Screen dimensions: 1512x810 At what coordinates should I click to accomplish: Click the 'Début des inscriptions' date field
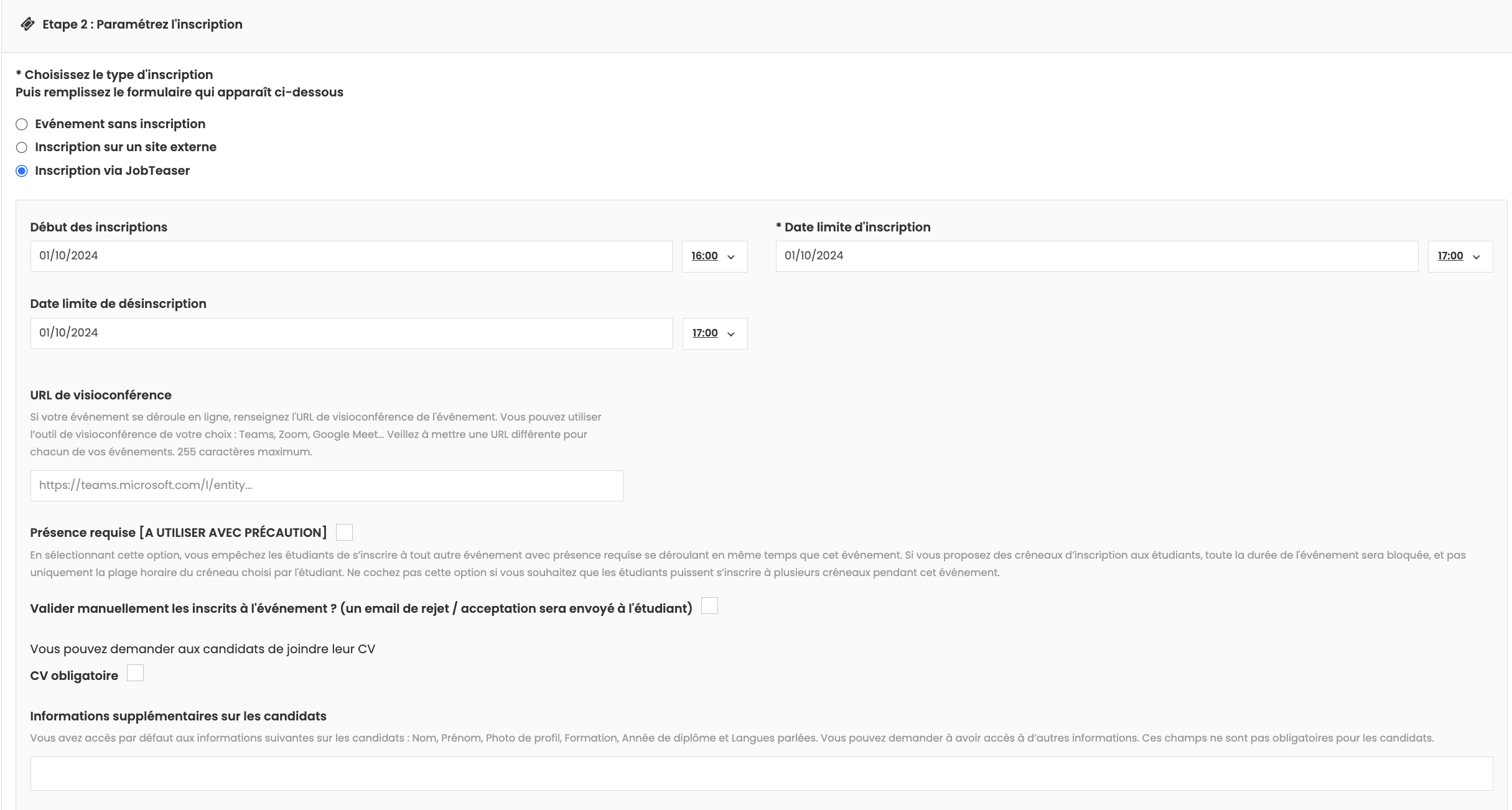351,256
